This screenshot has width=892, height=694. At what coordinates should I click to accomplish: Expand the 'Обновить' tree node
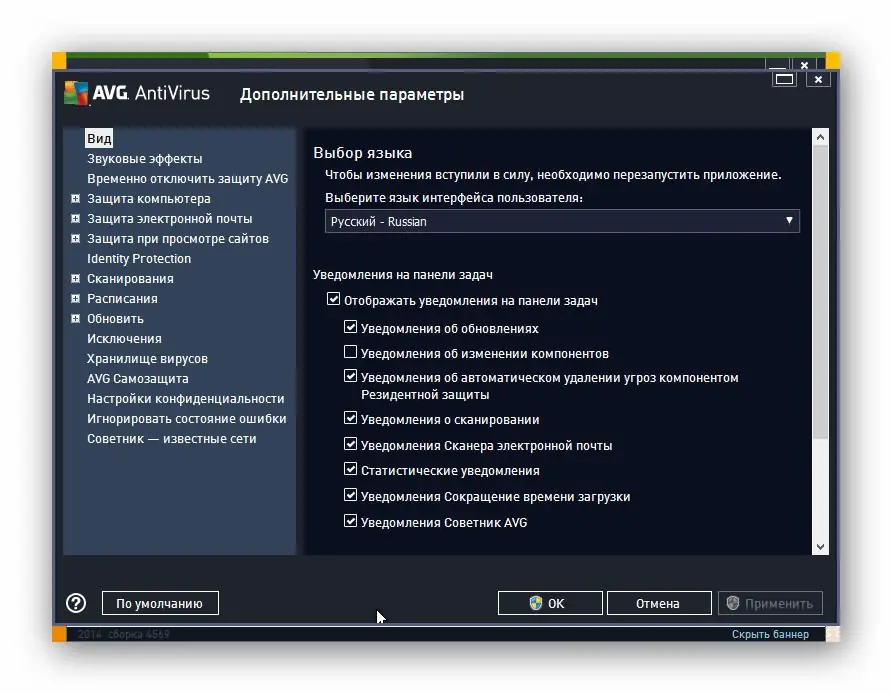point(75,319)
